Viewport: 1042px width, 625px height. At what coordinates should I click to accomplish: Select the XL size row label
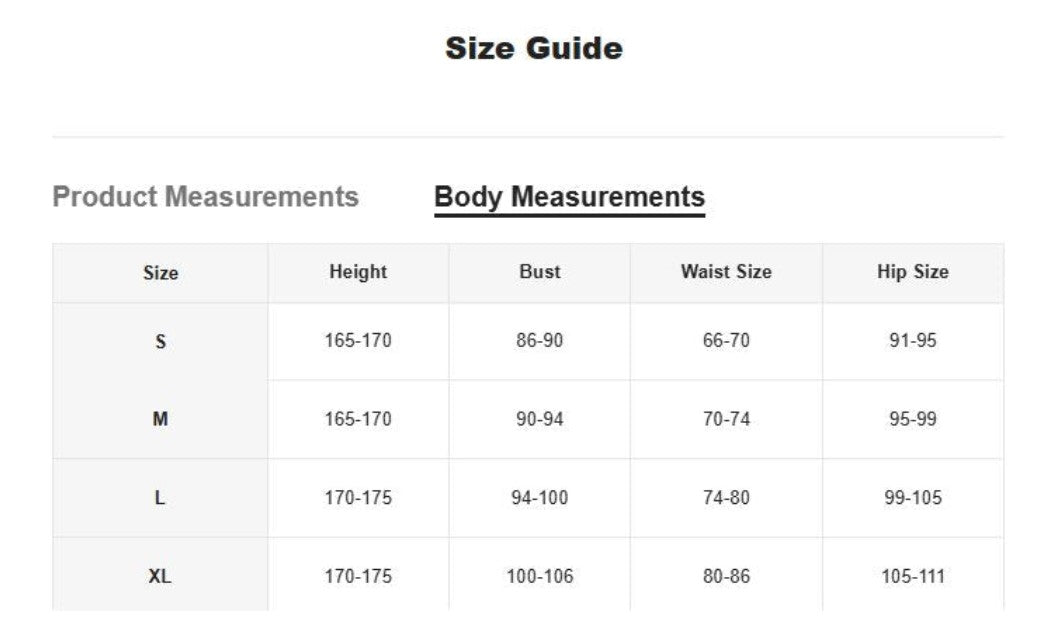[x=160, y=575]
